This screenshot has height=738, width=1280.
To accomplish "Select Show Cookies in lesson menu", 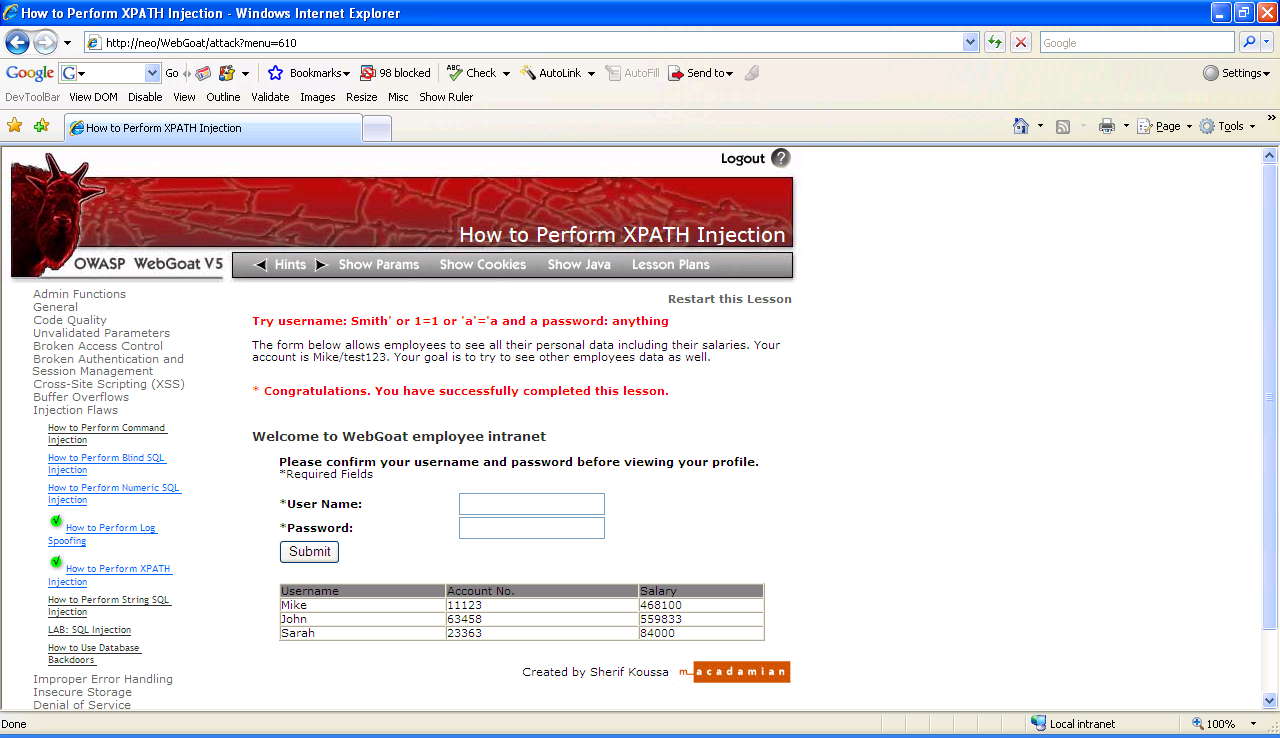I will [482, 265].
